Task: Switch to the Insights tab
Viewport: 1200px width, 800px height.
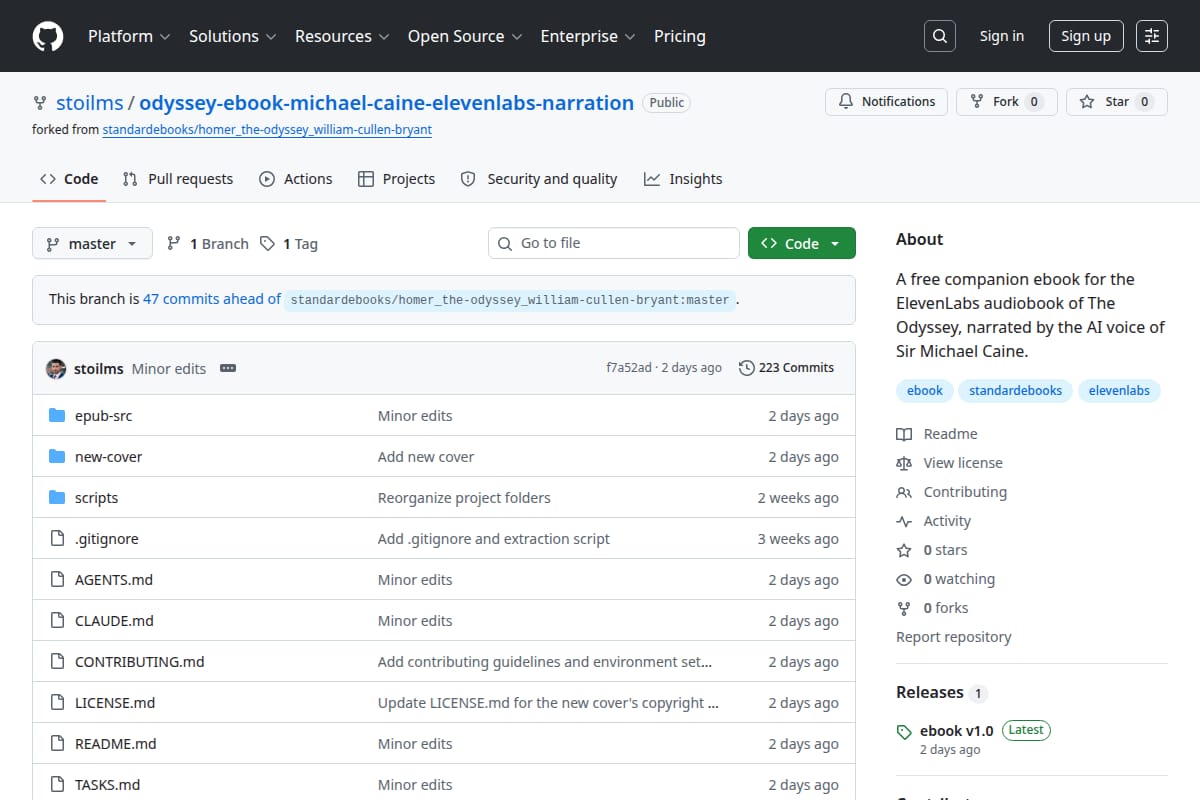Action: click(683, 179)
